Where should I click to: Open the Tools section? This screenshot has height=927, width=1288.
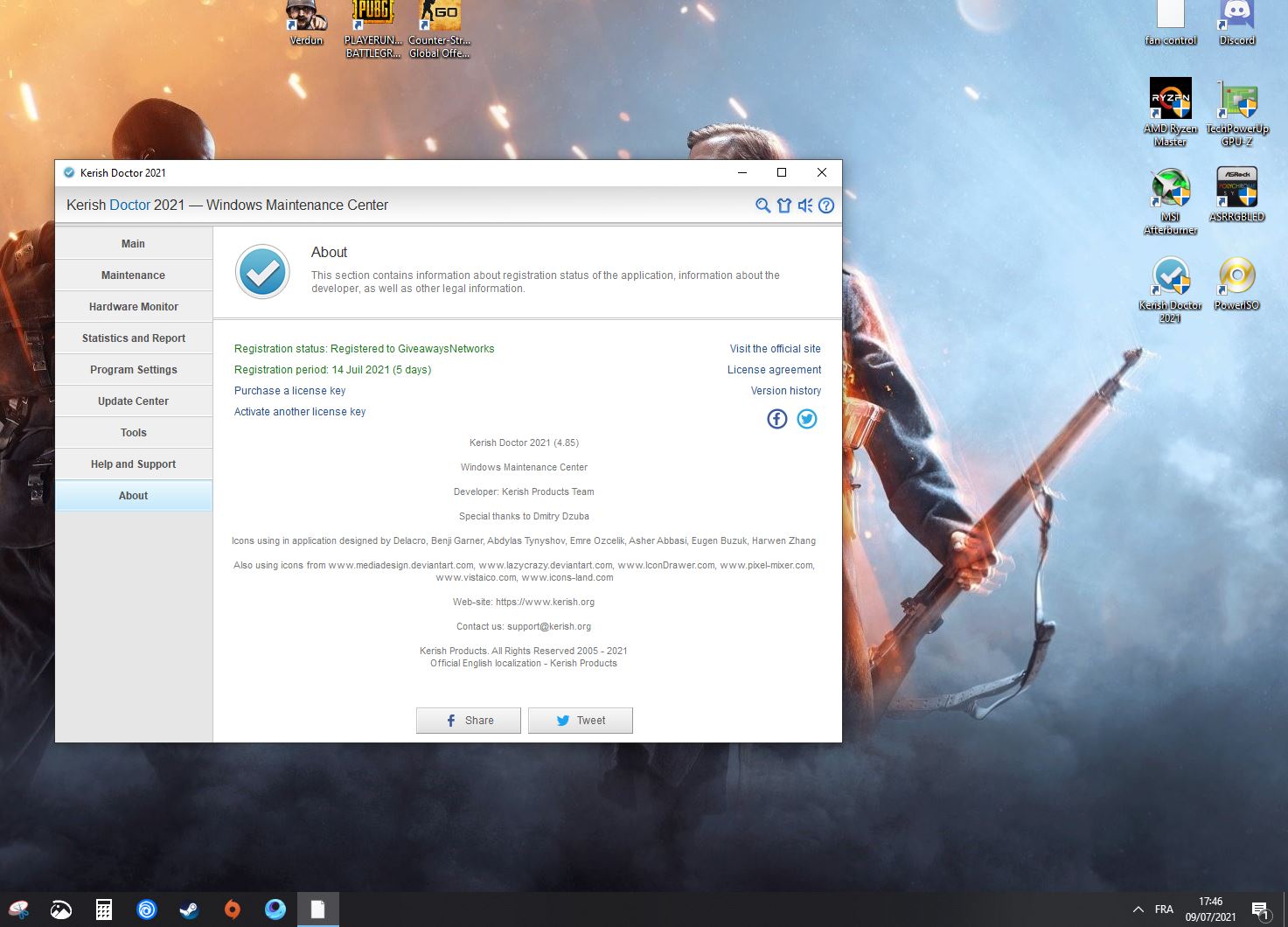[x=134, y=433]
